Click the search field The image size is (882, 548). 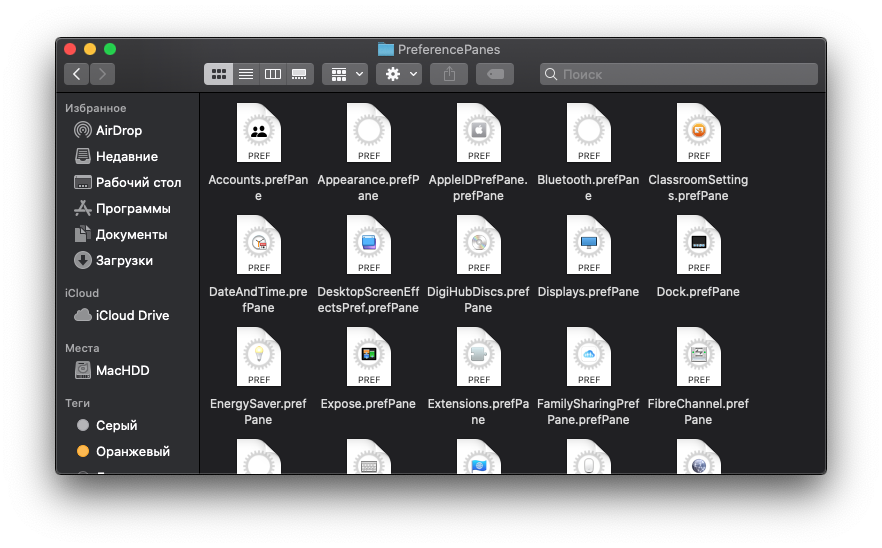[680, 74]
